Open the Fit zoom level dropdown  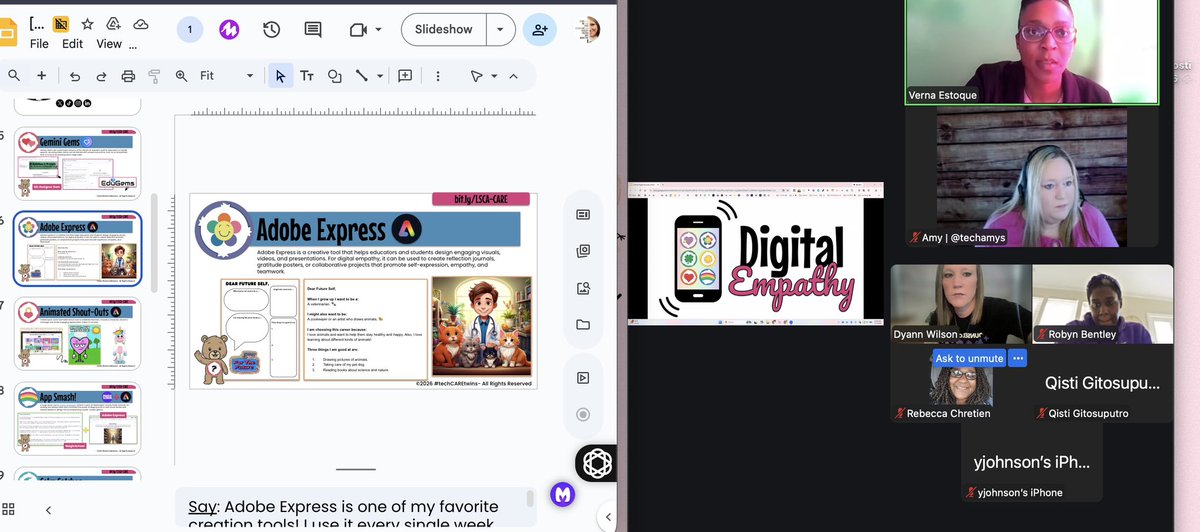[227, 76]
